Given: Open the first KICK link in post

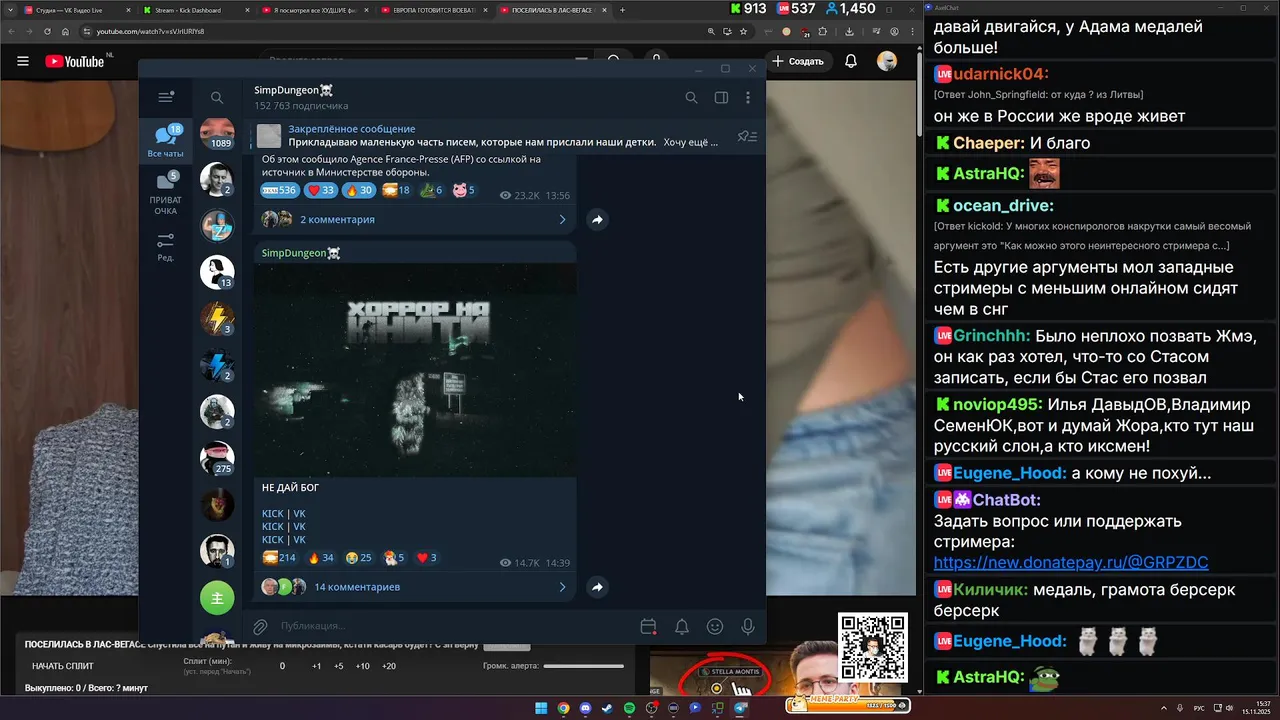Looking at the screenshot, I should [272, 513].
